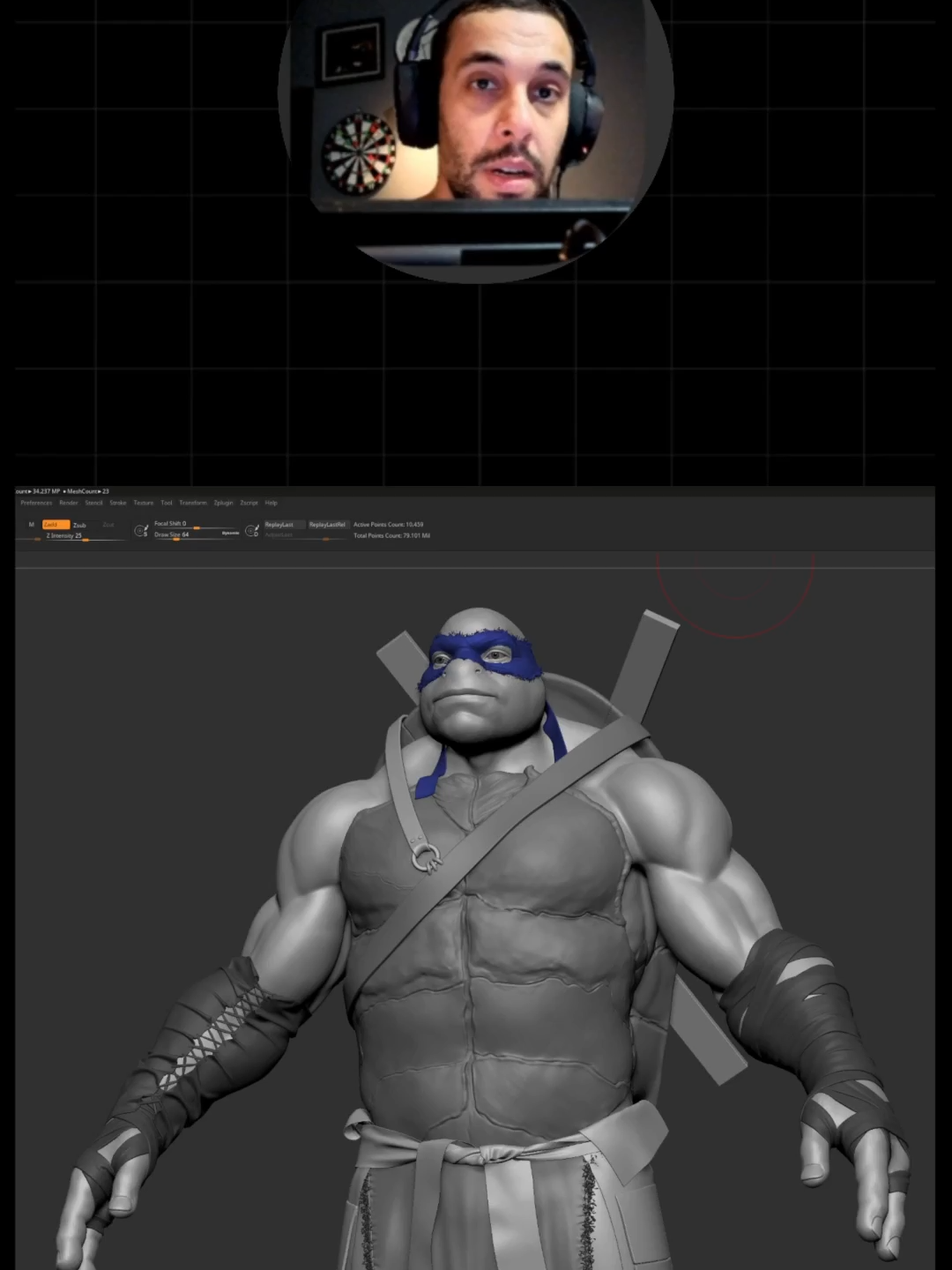This screenshot has height=1270, width=952.
Task: Click the D dynamic brush icon
Action: pos(252,530)
